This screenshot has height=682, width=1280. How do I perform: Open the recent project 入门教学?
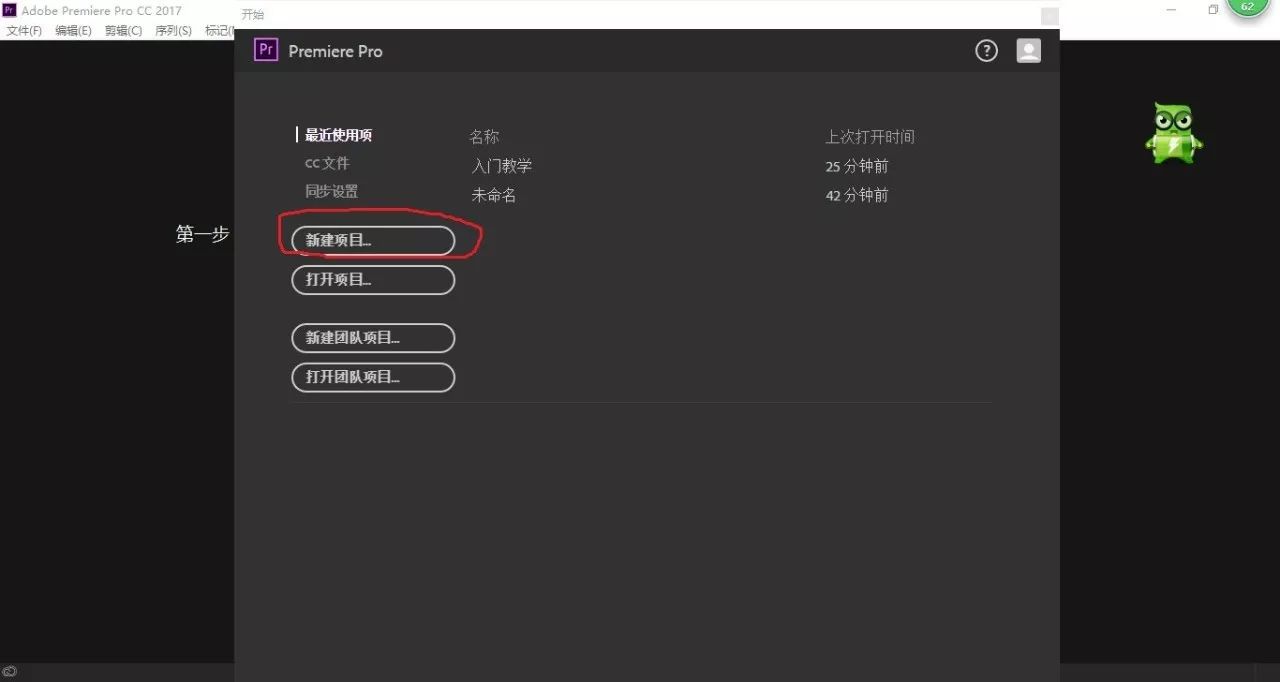(502, 166)
